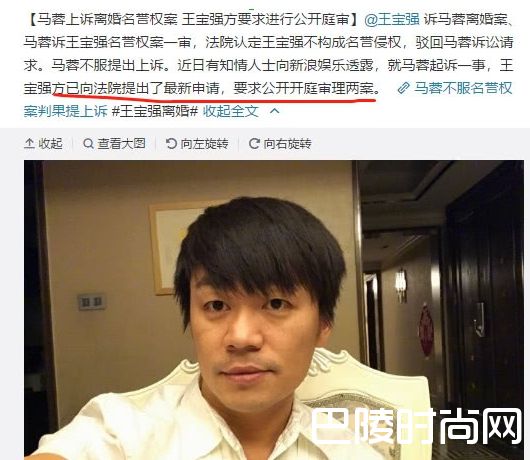Click the 巴陵时尚网 watermark on photo
The height and width of the screenshot is (460, 530).
(x=416, y=426)
